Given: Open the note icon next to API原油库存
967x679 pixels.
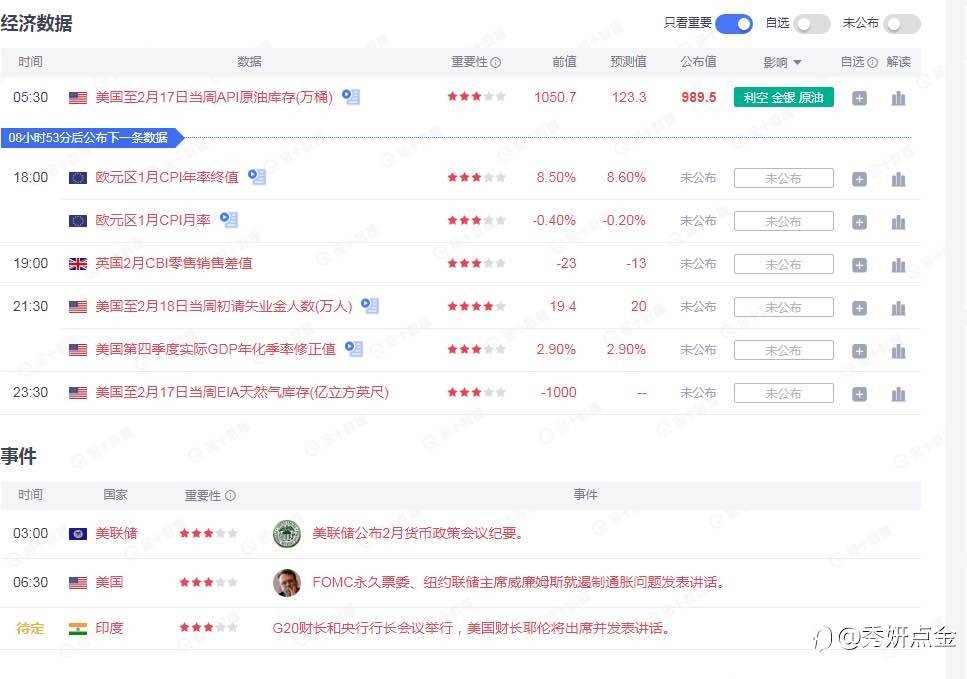Looking at the screenshot, I should pos(351,97).
